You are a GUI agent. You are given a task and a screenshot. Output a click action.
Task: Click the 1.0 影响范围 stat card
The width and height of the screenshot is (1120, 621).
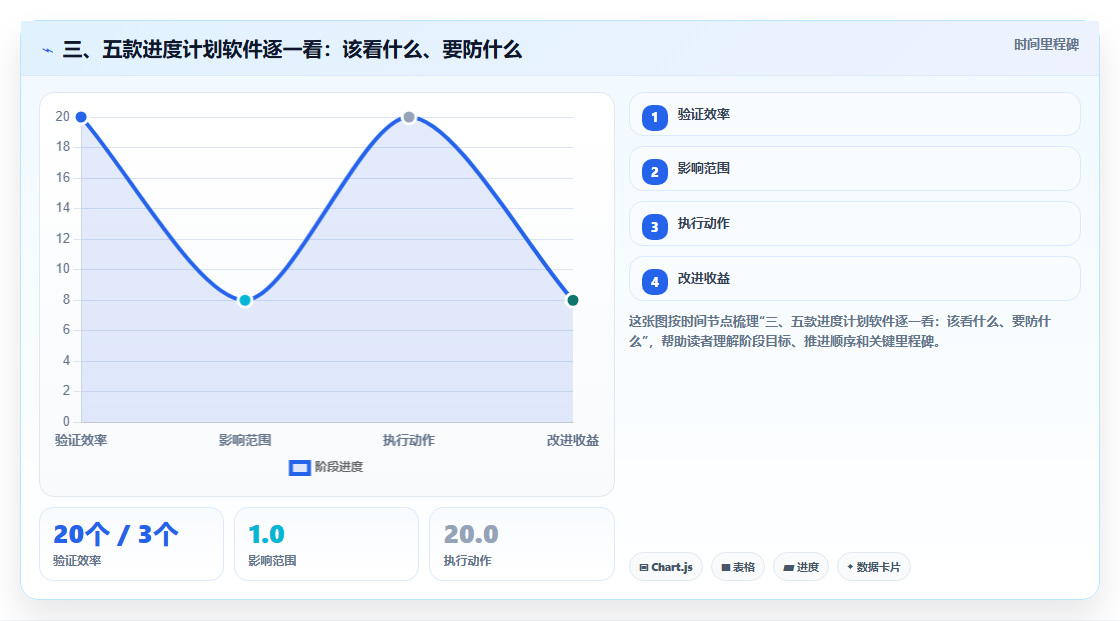point(326,544)
